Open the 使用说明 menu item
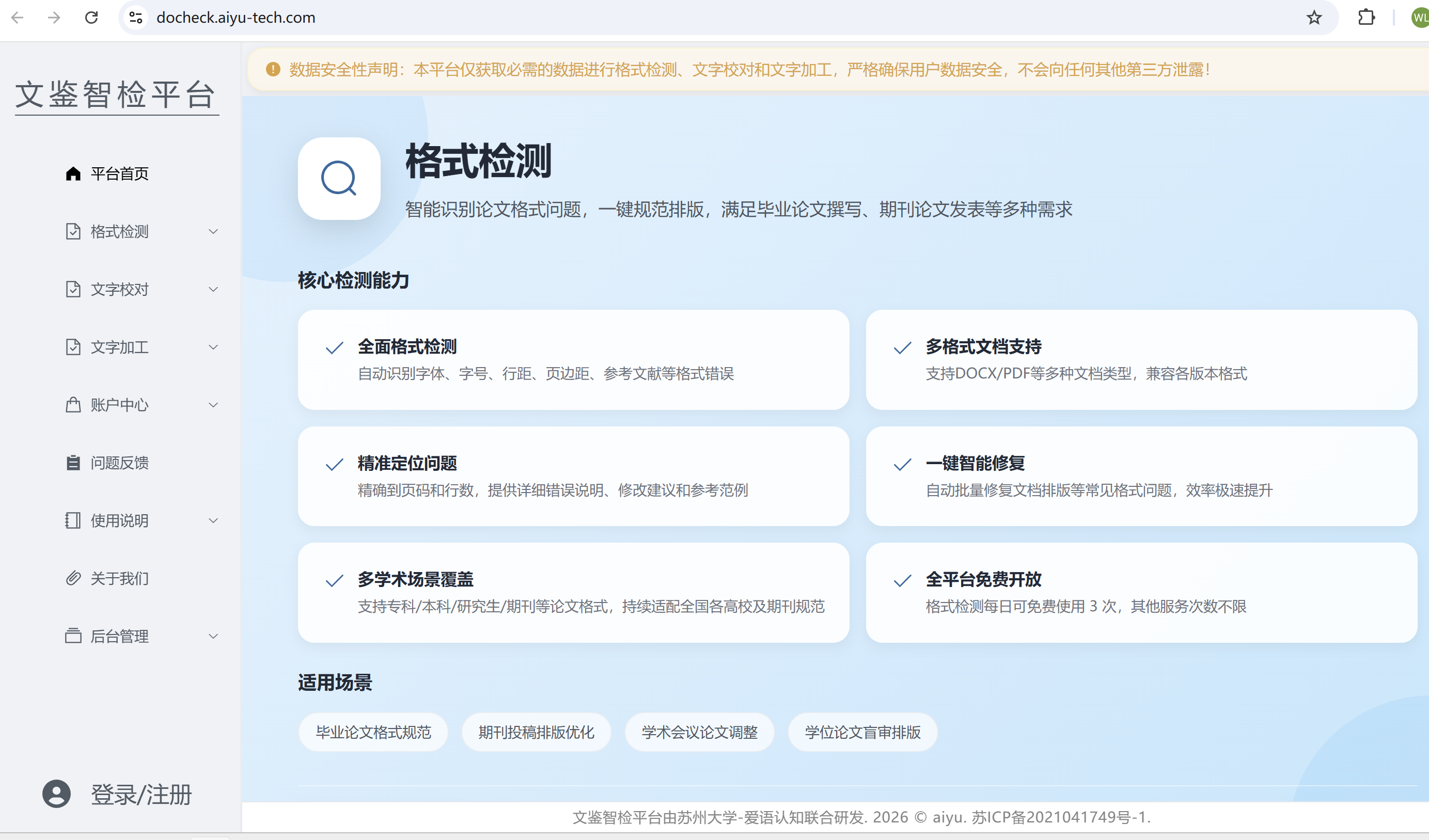The width and height of the screenshot is (1429, 840). [x=120, y=520]
